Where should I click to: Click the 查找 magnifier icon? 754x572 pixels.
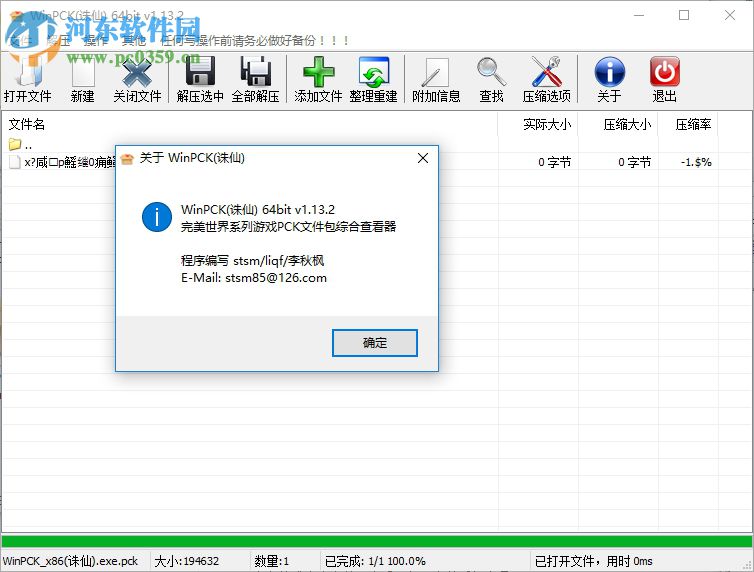[x=491, y=72]
